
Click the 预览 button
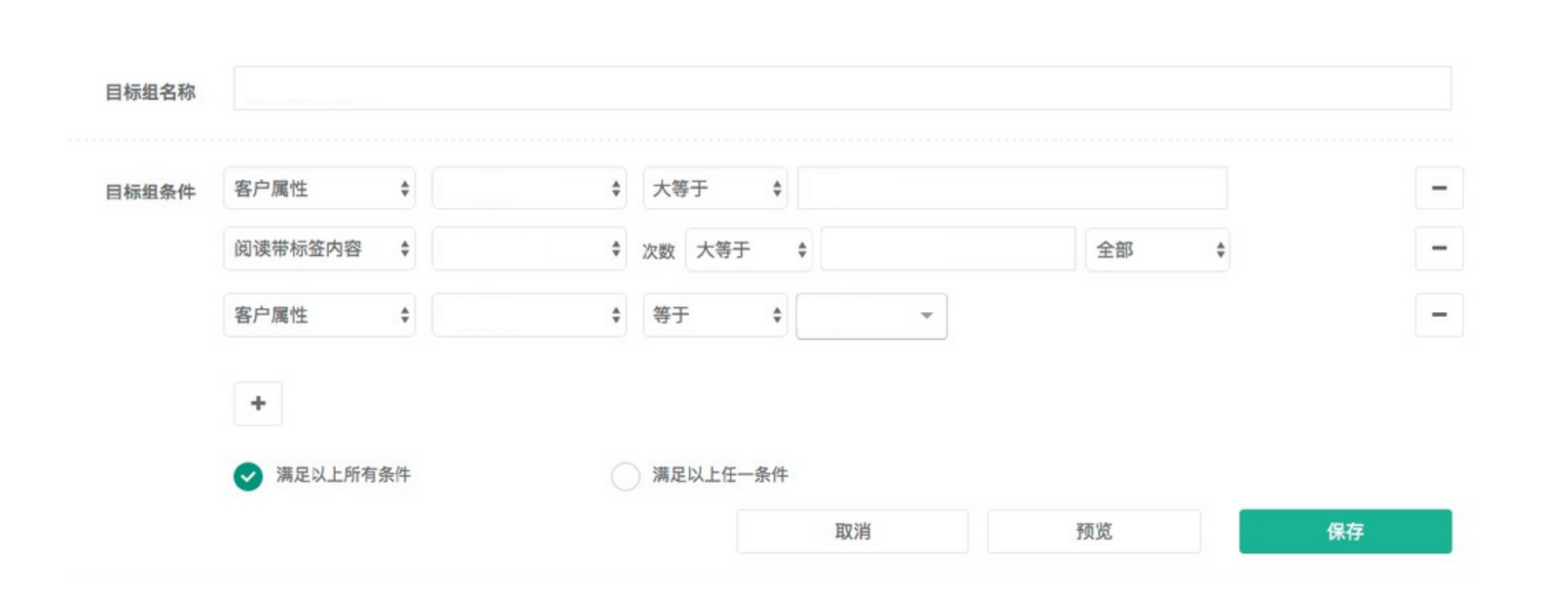pyautogui.click(x=1094, y=531)
